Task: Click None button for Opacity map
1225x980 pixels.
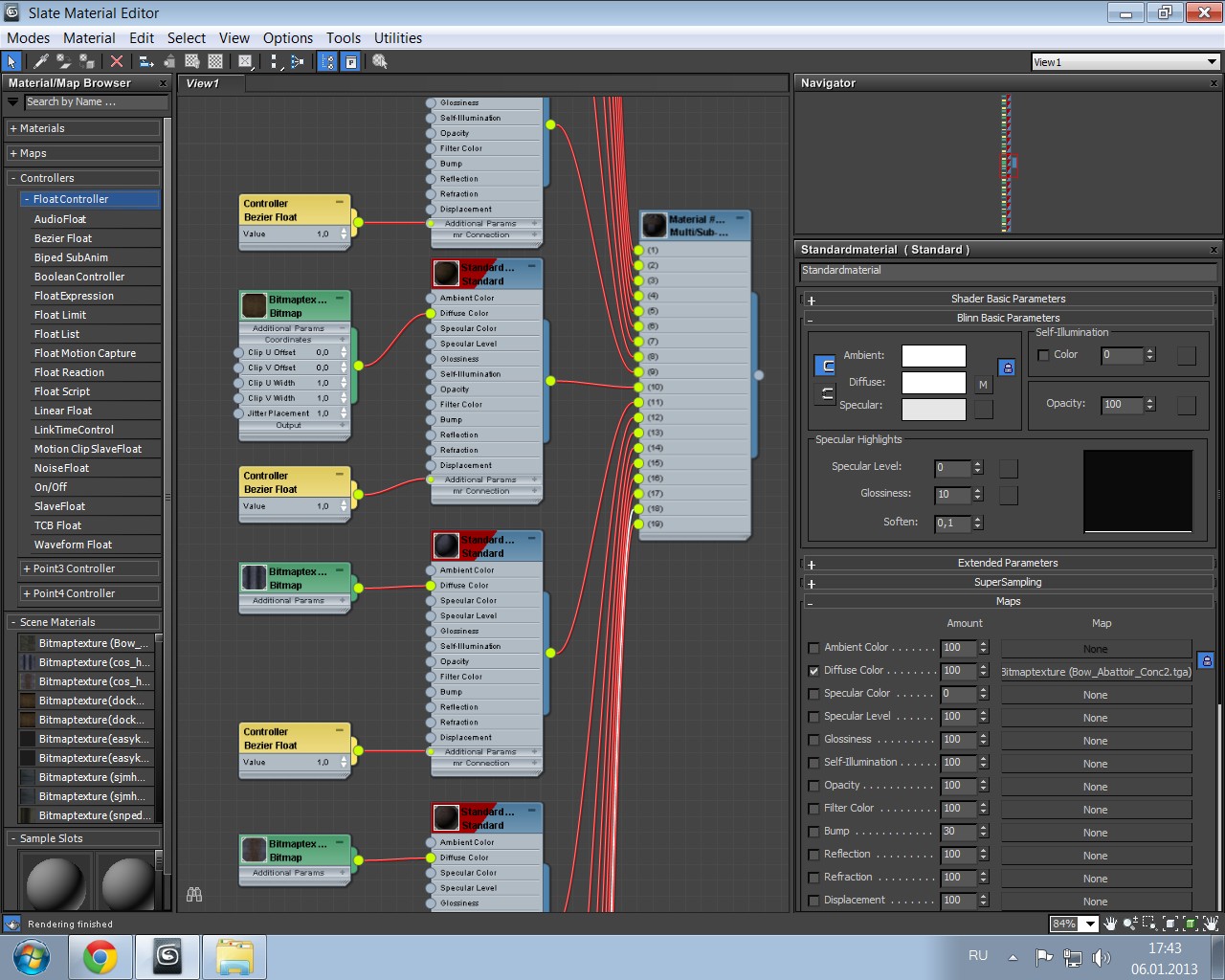Action: (1097, 787)
